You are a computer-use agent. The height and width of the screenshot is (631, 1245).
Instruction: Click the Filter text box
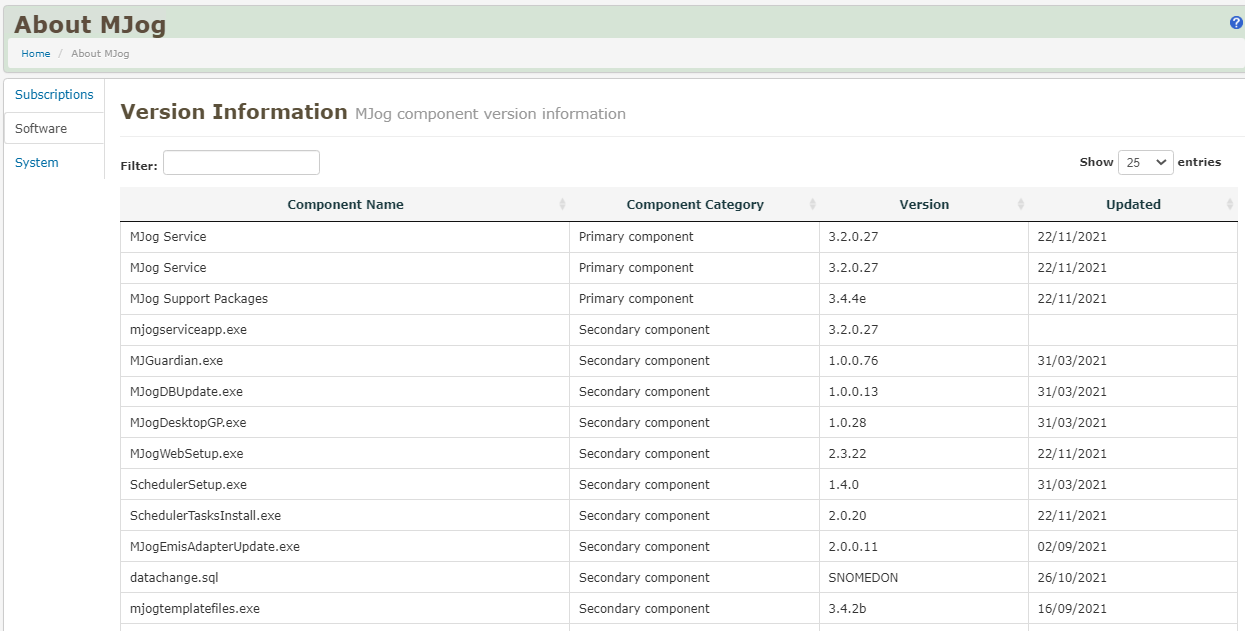click(x=241, y=163)
